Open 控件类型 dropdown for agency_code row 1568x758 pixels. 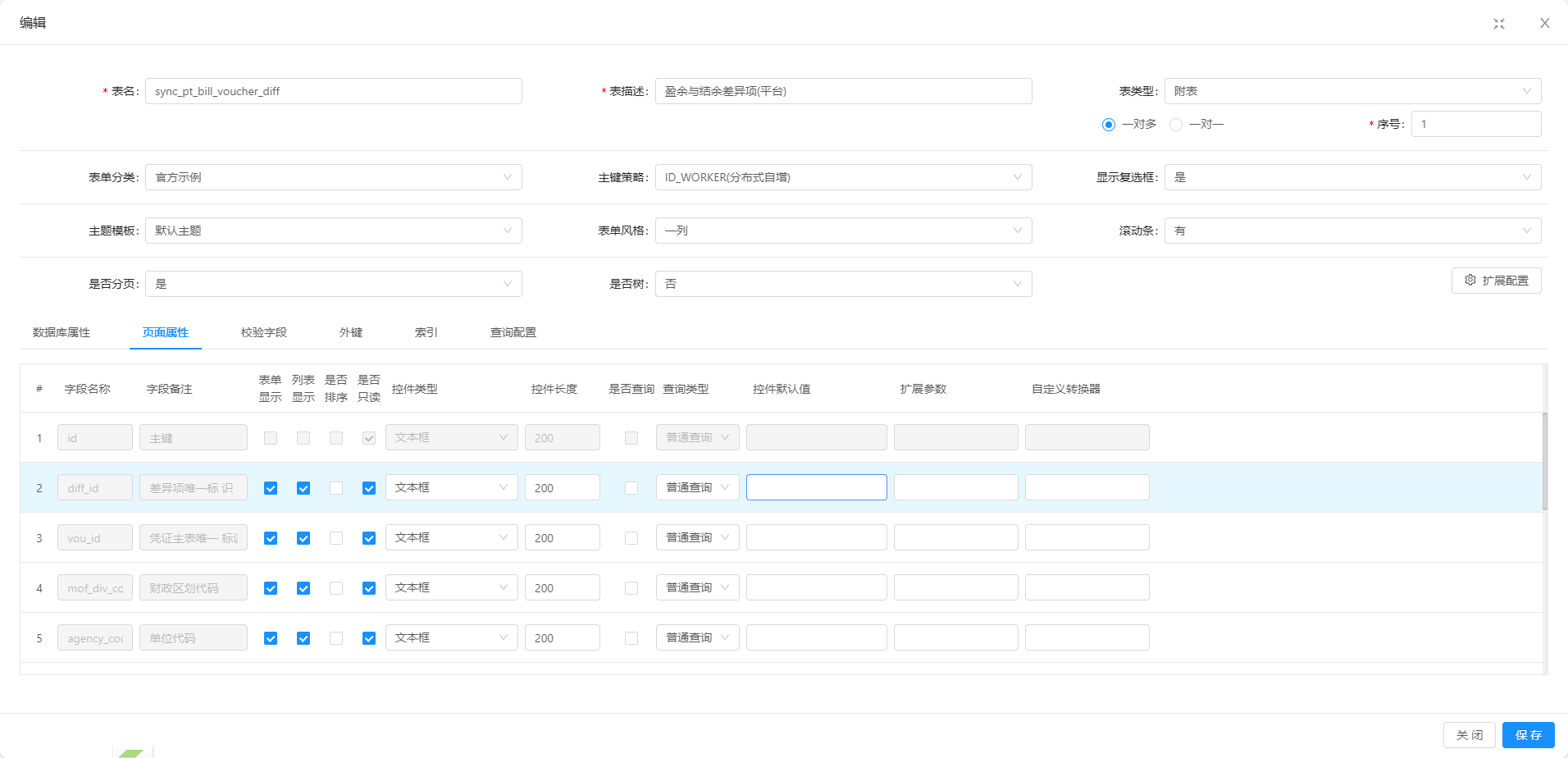(452, 637)
